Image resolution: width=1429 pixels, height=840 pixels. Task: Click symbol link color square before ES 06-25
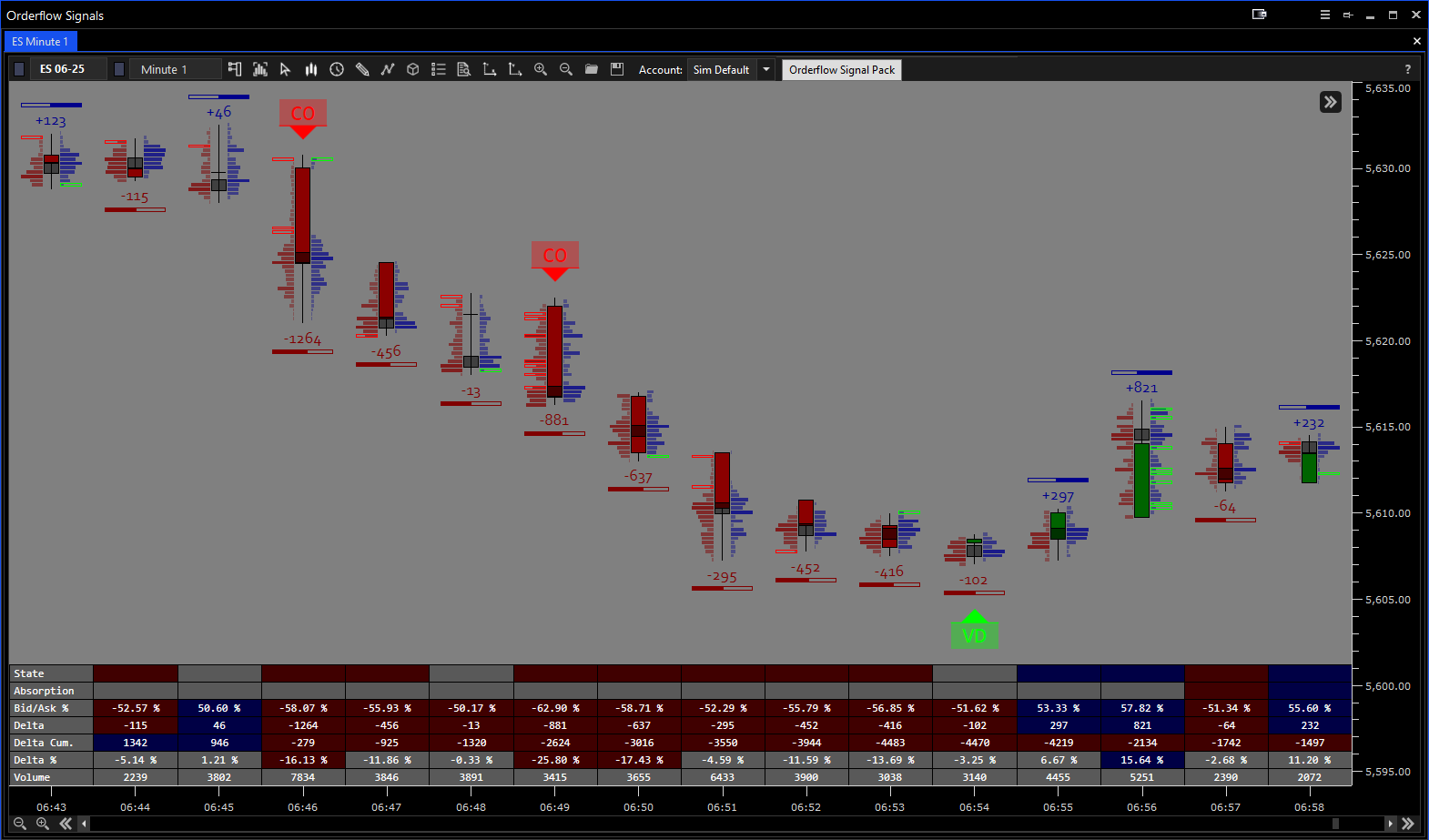point(19,69)
